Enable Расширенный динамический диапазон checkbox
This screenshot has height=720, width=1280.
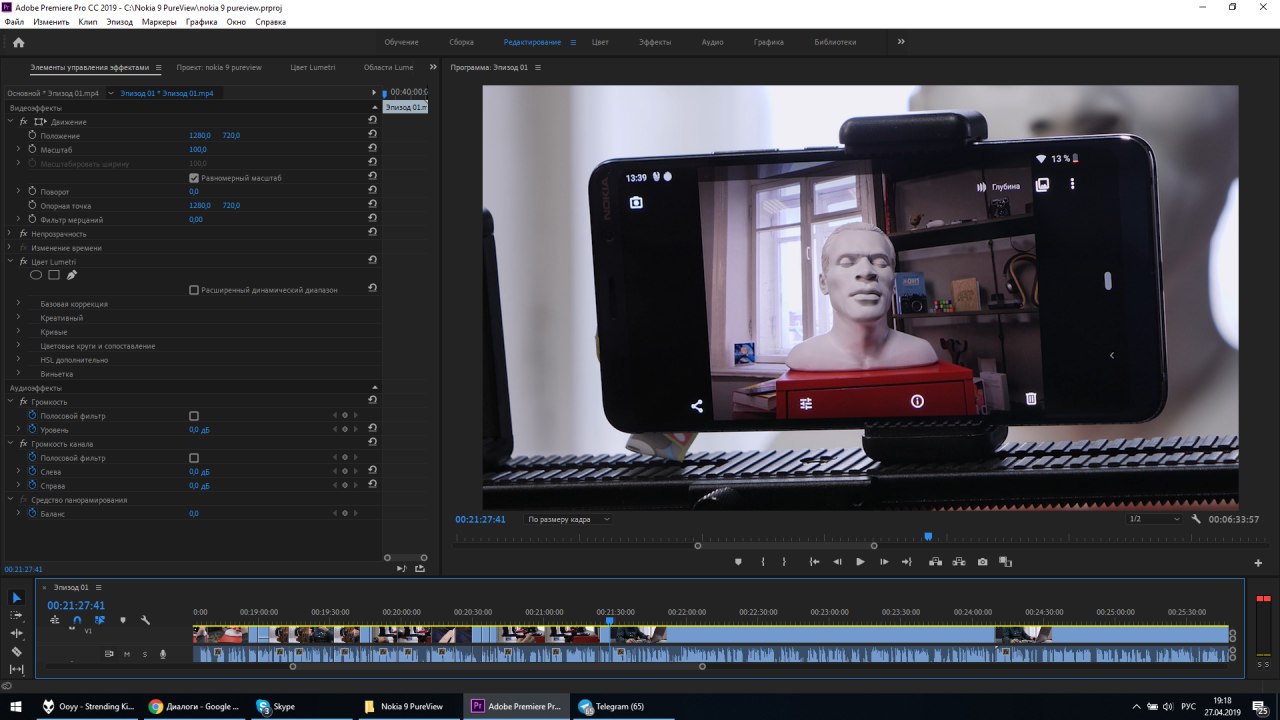tap(194, 289)
